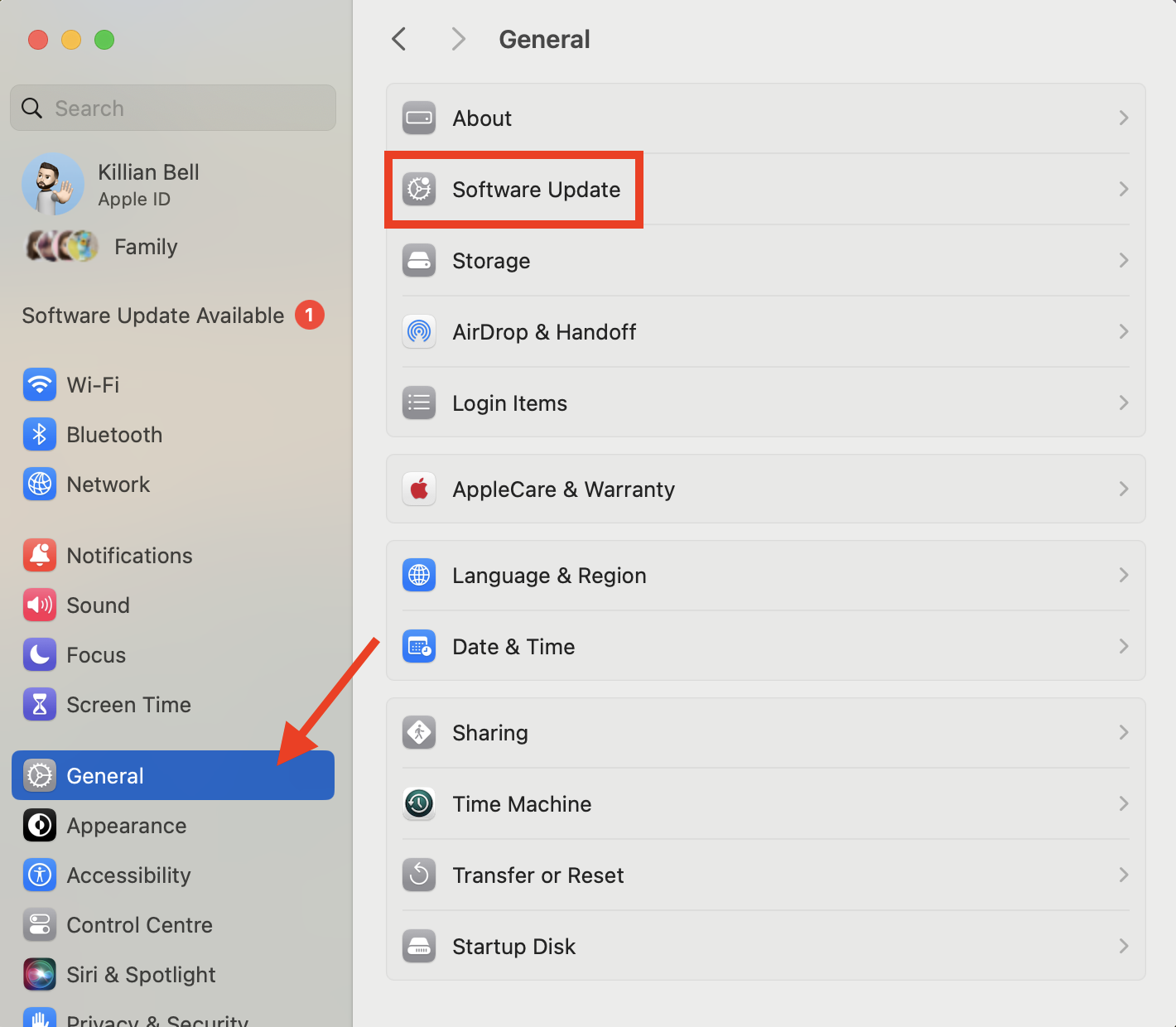Select the Sound speaker icon
Screen dimensions: 1176x1027
39,605
